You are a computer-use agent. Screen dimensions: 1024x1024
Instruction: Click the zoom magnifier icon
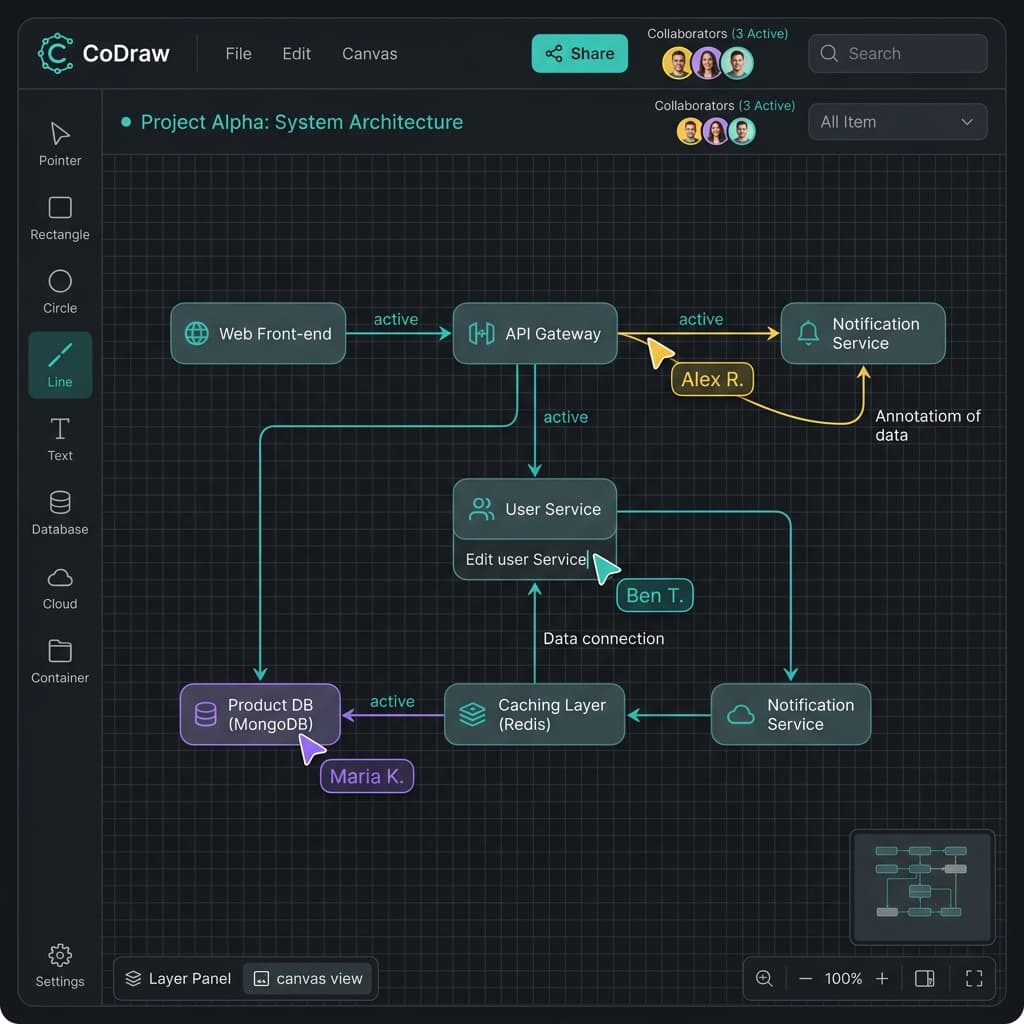[x=764, y=978]
